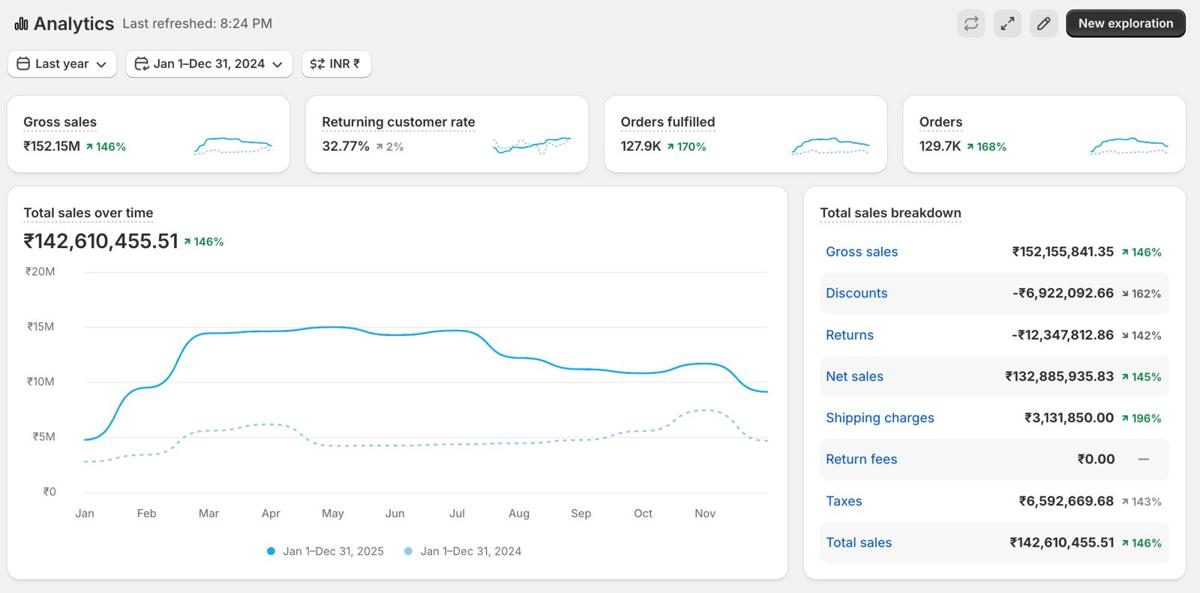Click the pencil edit icon
The width and height of the screenshot is (1200, 593).
pyautogui.click(x=1043, y=23)
